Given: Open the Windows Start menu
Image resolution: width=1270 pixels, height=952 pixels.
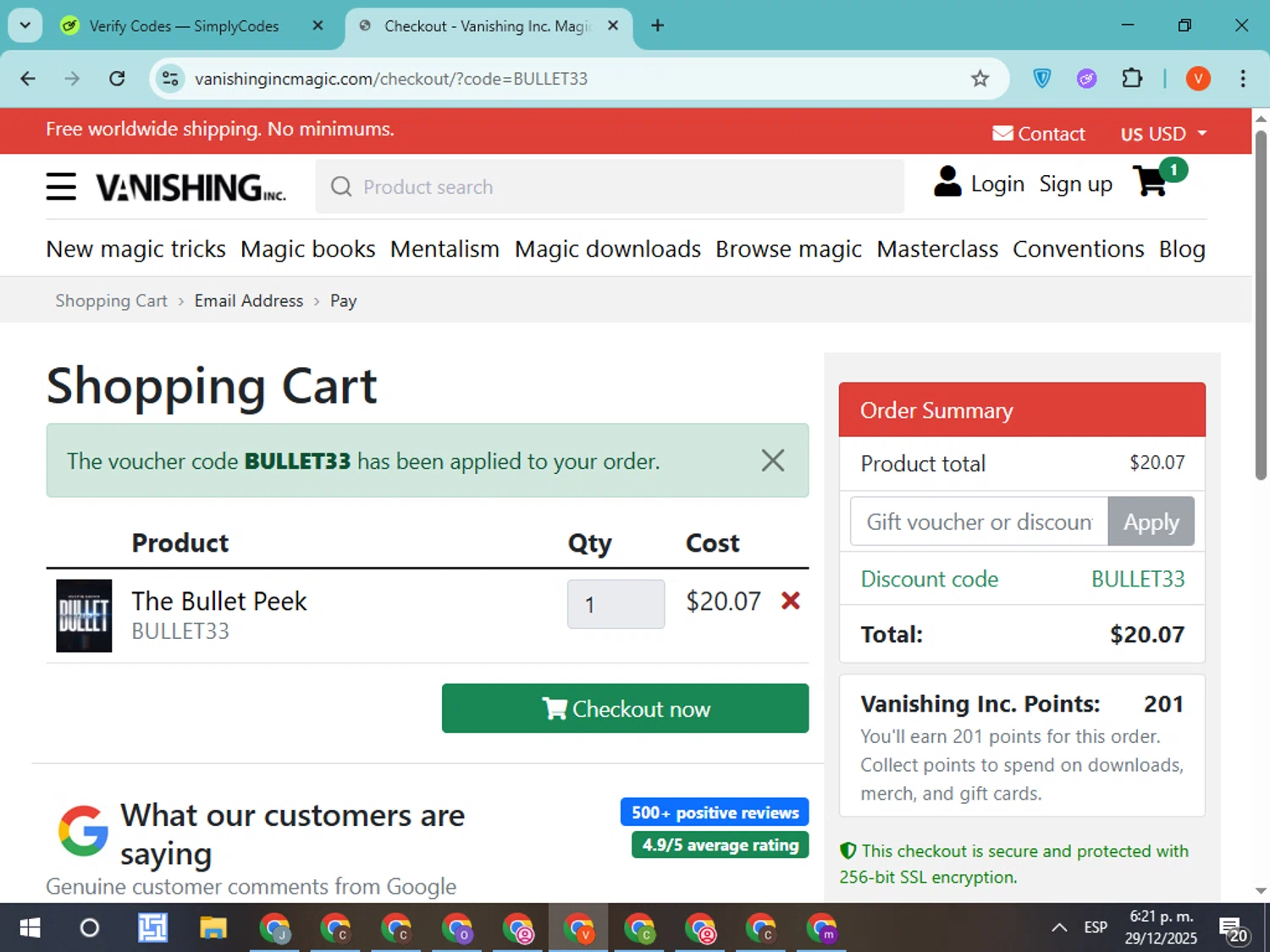Looking at the screenshot, I should pyautogui.click(x=30, y=928).
